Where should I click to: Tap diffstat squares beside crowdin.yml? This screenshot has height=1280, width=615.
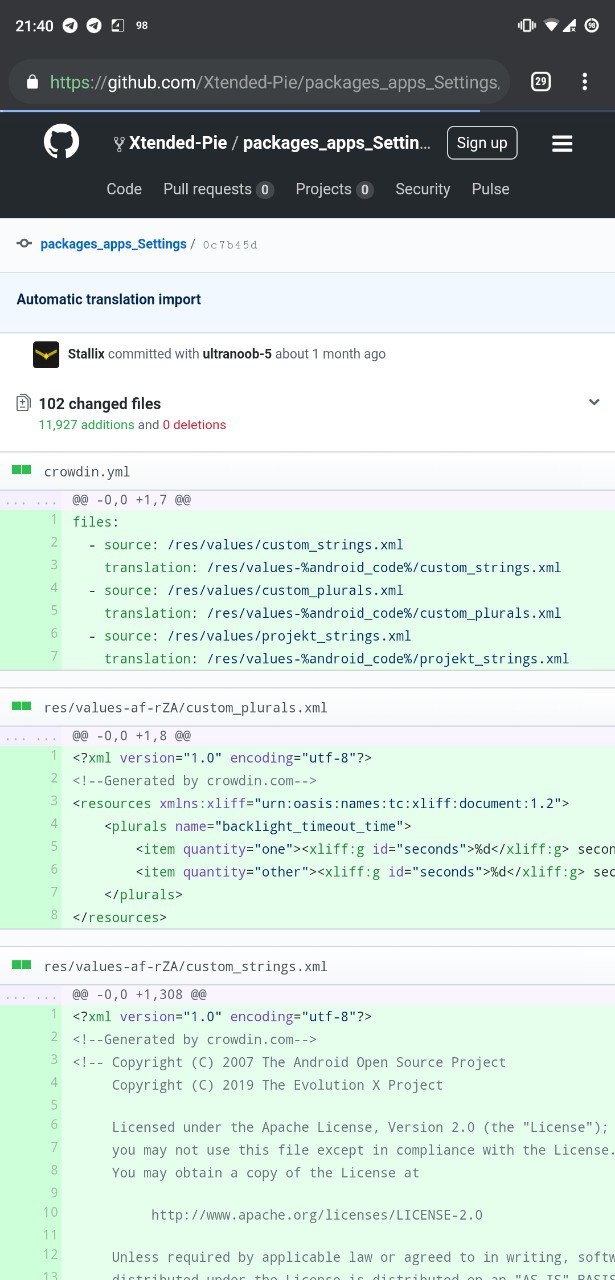click(x=21, y=470)
